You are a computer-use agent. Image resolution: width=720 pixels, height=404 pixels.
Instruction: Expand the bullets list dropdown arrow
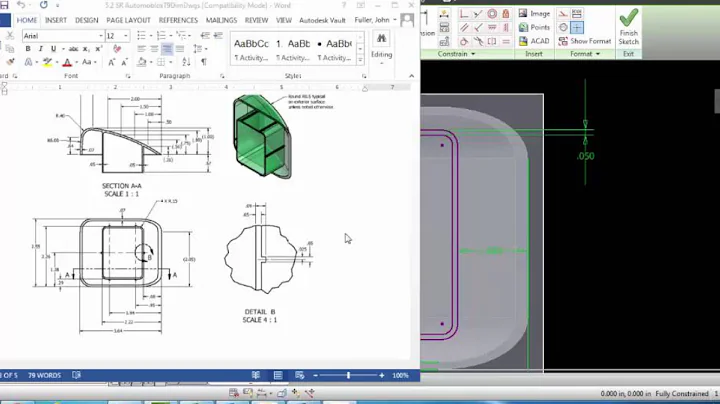(151, 36)
